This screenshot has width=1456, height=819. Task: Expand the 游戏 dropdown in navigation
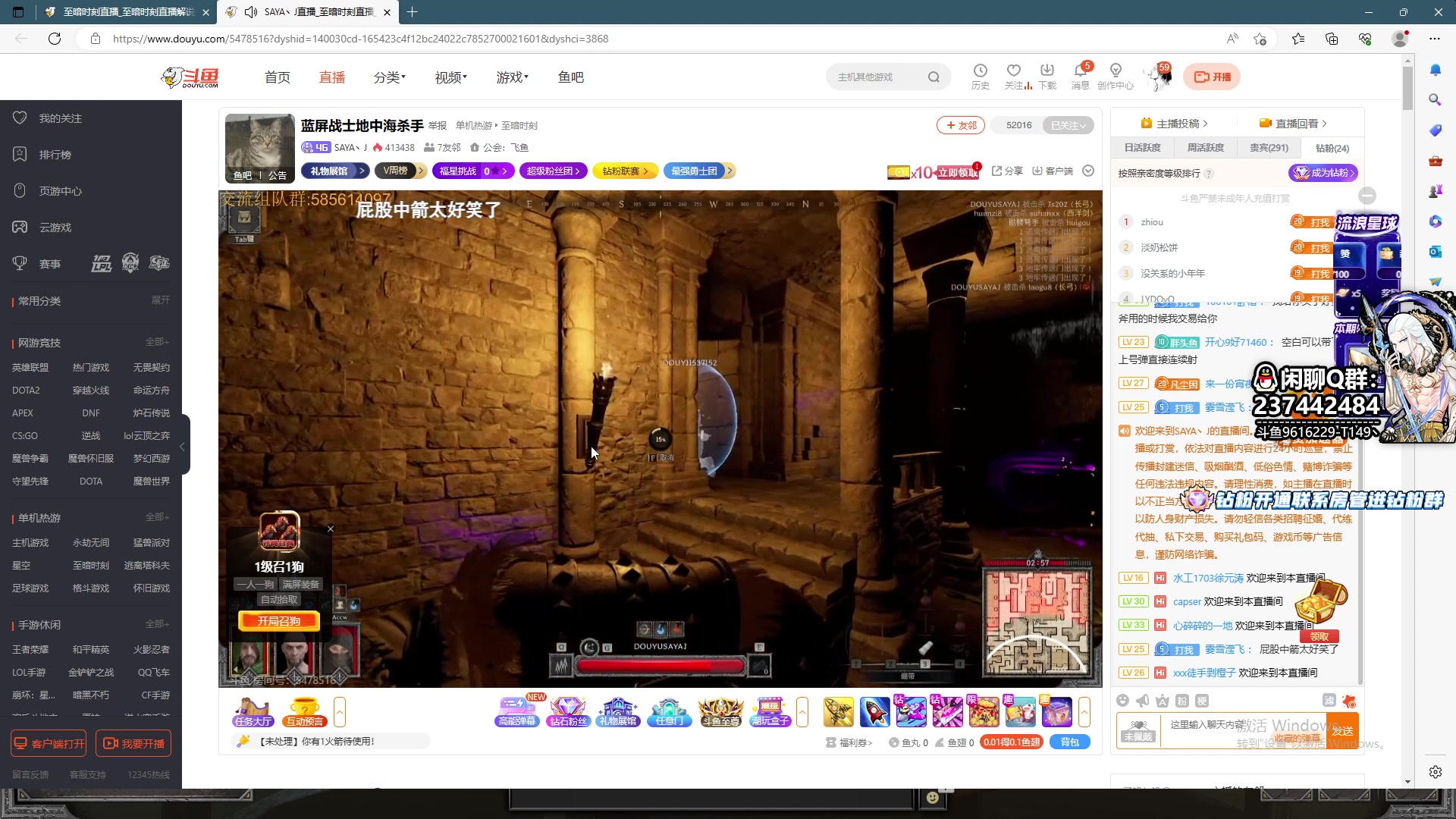click(x=513, y=77)
